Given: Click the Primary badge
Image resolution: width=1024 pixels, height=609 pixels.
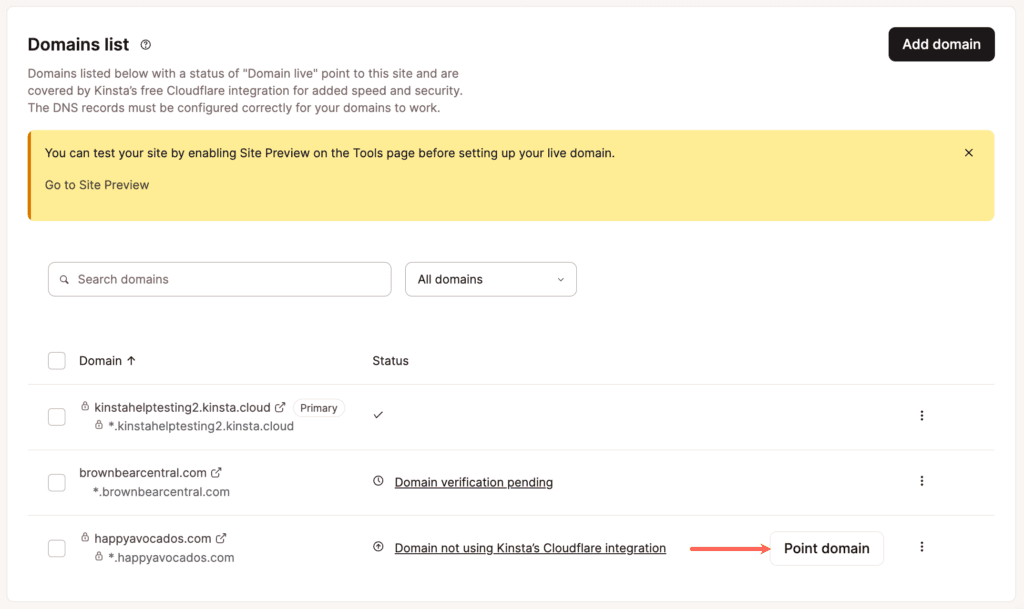Looking at the screenshot, I should [x=319, y=408].
